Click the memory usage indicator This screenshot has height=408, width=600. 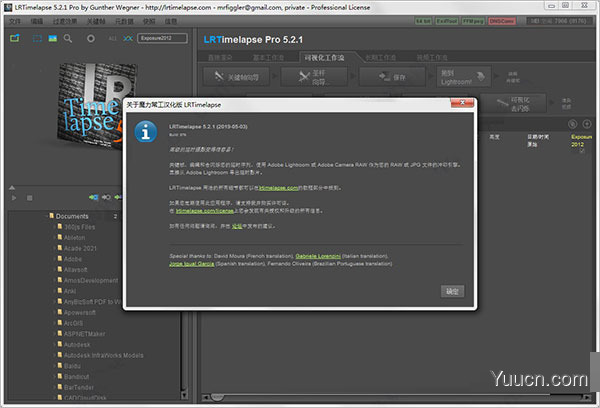point(558,21)
